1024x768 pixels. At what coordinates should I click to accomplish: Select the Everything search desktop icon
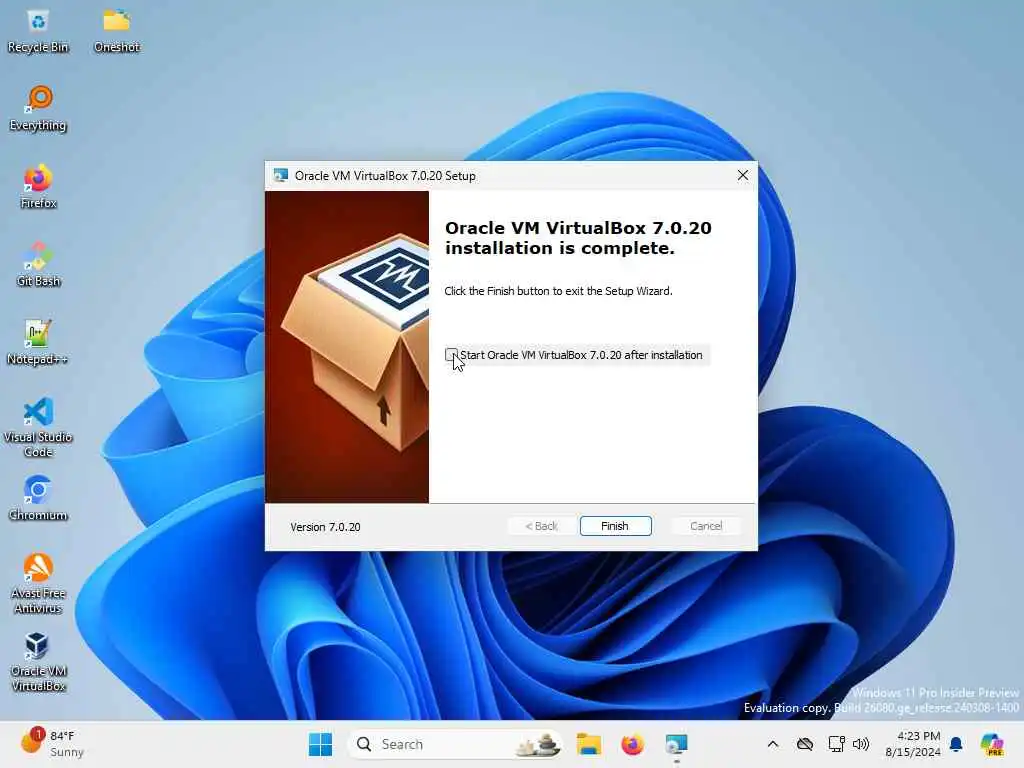(38, 108)
